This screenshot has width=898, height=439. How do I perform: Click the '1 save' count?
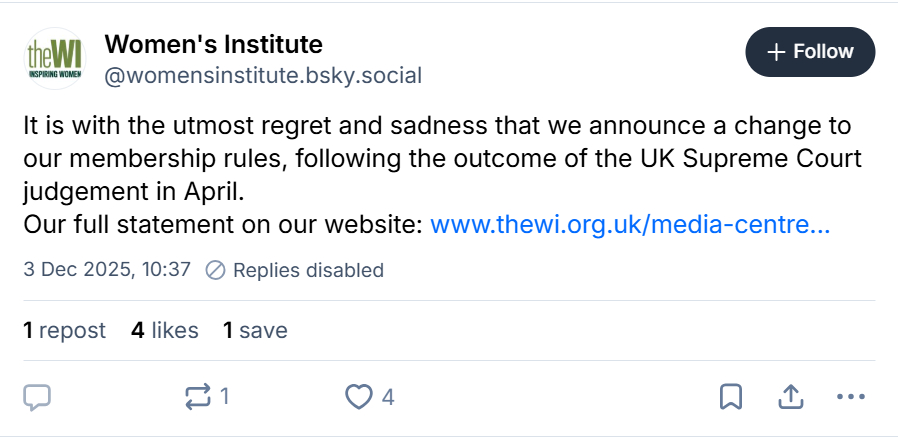tap(255, 330)
